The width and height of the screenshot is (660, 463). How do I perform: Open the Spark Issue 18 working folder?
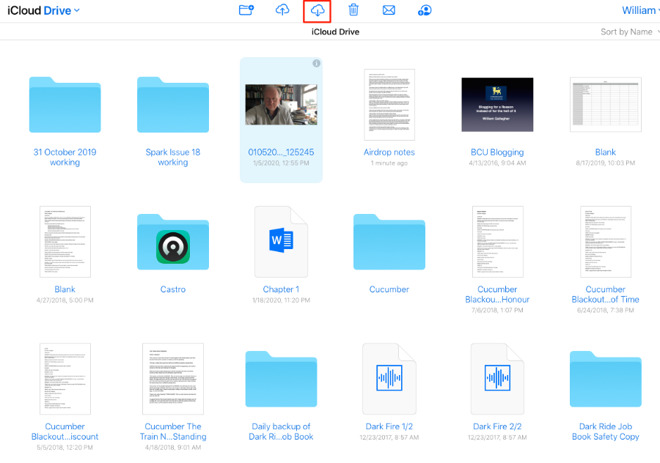point(172,105)
